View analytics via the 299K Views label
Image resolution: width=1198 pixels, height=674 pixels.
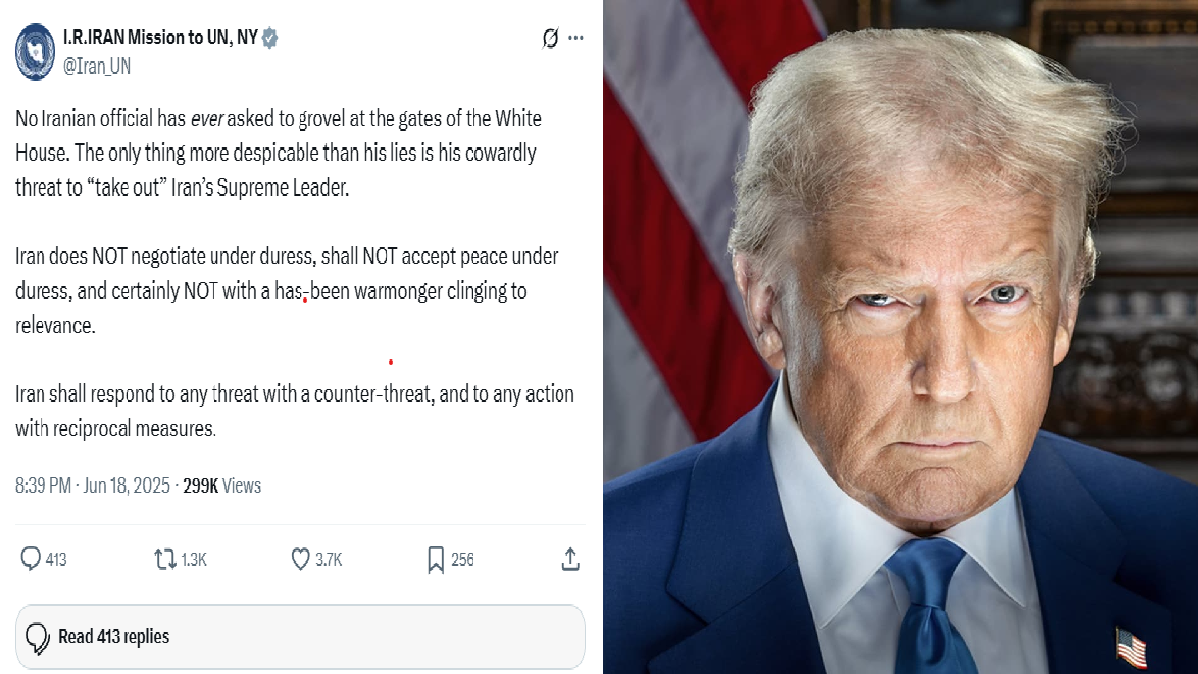pyautogui.click(x=222, y=486)
